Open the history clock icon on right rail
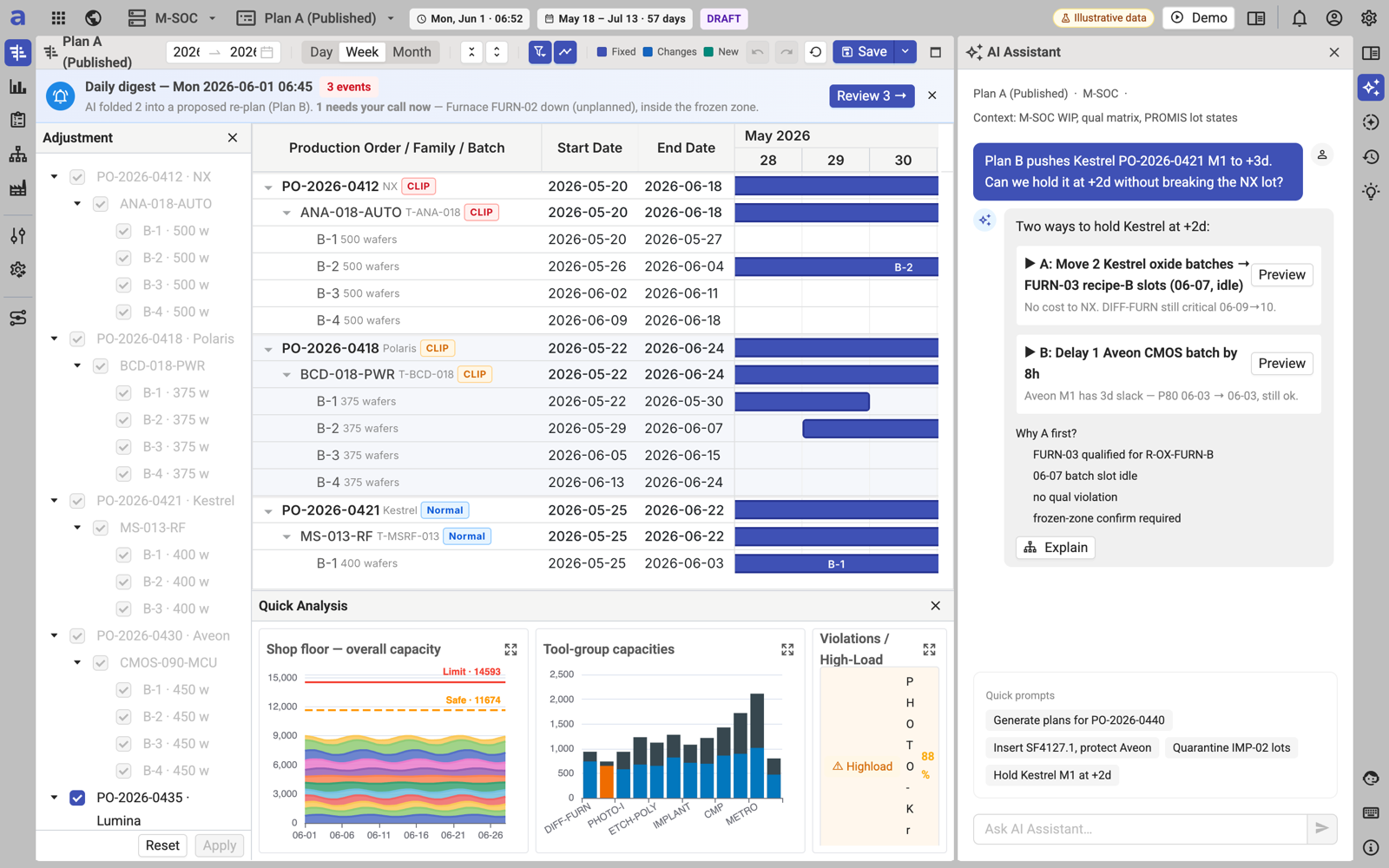 coord(1371,157)
